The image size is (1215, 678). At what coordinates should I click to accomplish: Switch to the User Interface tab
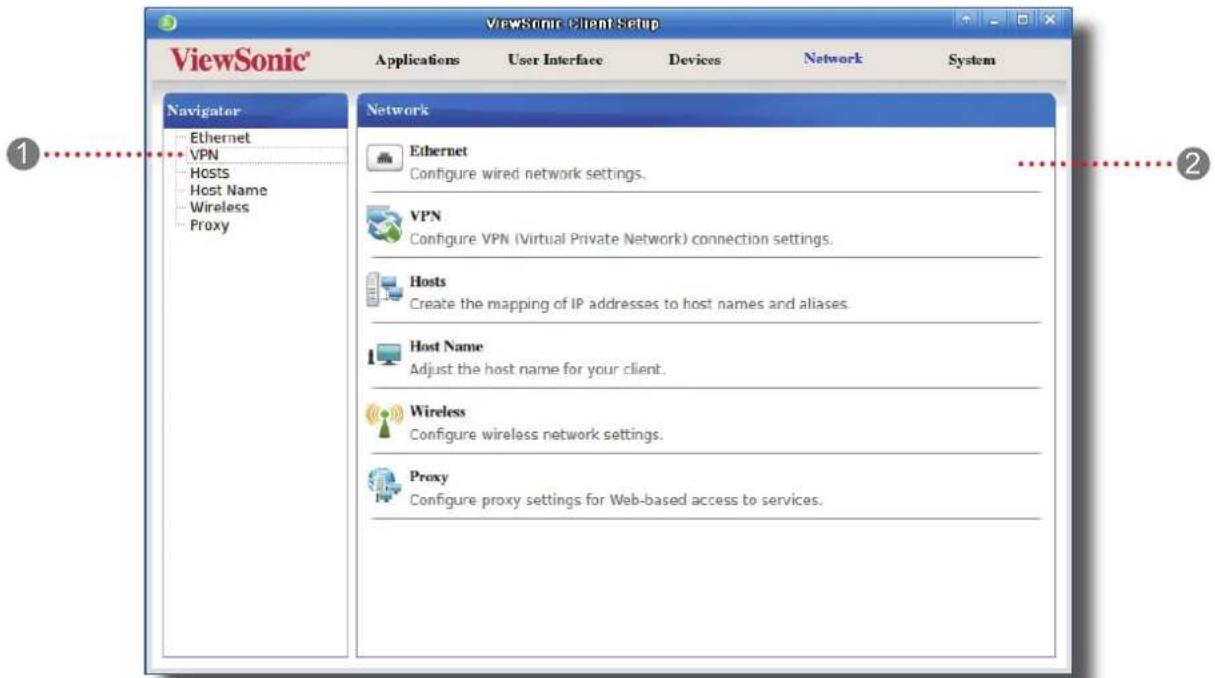(556, 60)
